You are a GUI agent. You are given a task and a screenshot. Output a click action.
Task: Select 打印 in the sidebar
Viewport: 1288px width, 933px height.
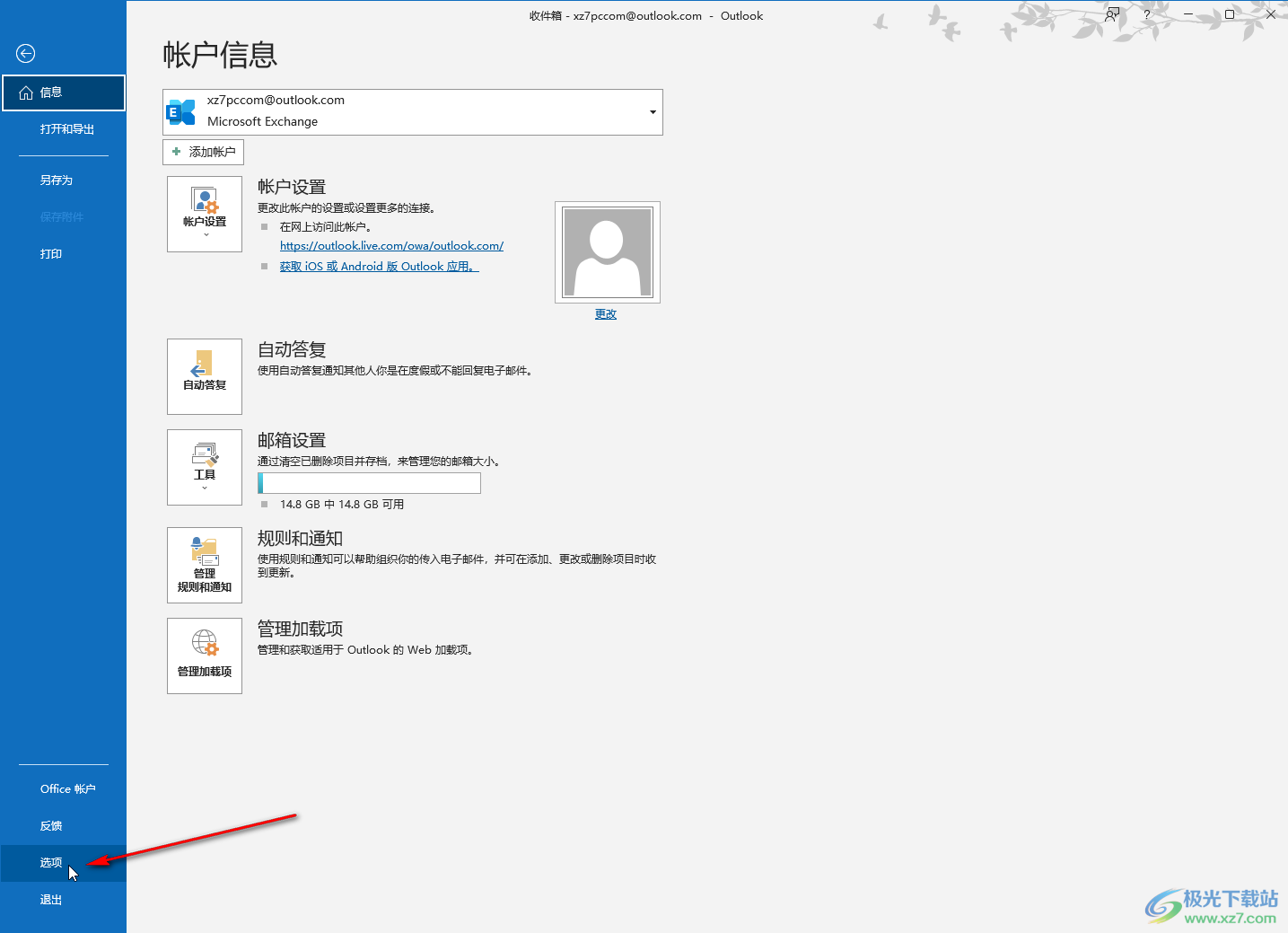[63, 254]
